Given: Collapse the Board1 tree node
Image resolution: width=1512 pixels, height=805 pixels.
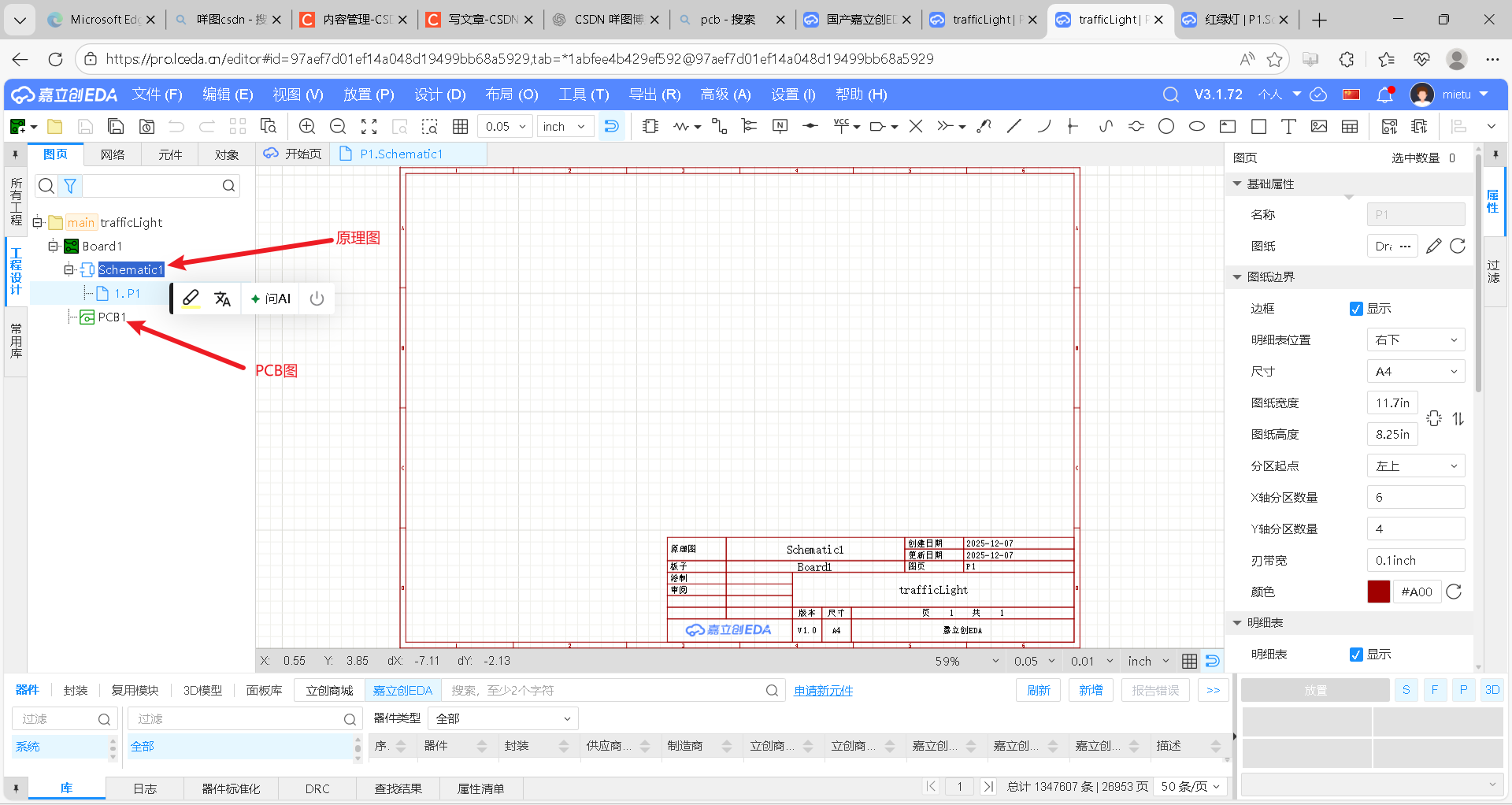Looking at the screenshot, I should (53, 246).
